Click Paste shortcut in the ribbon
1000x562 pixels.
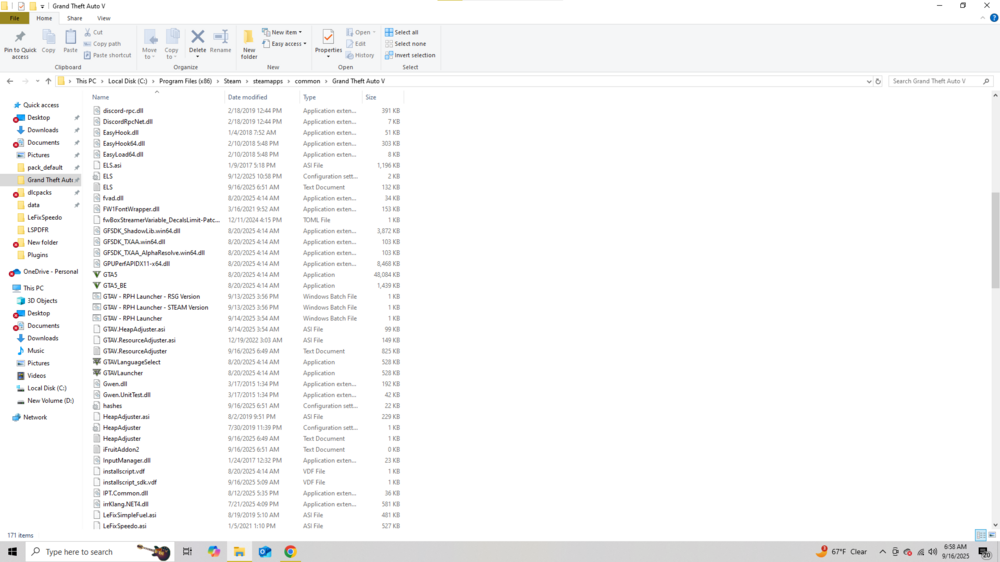[107, 55]
